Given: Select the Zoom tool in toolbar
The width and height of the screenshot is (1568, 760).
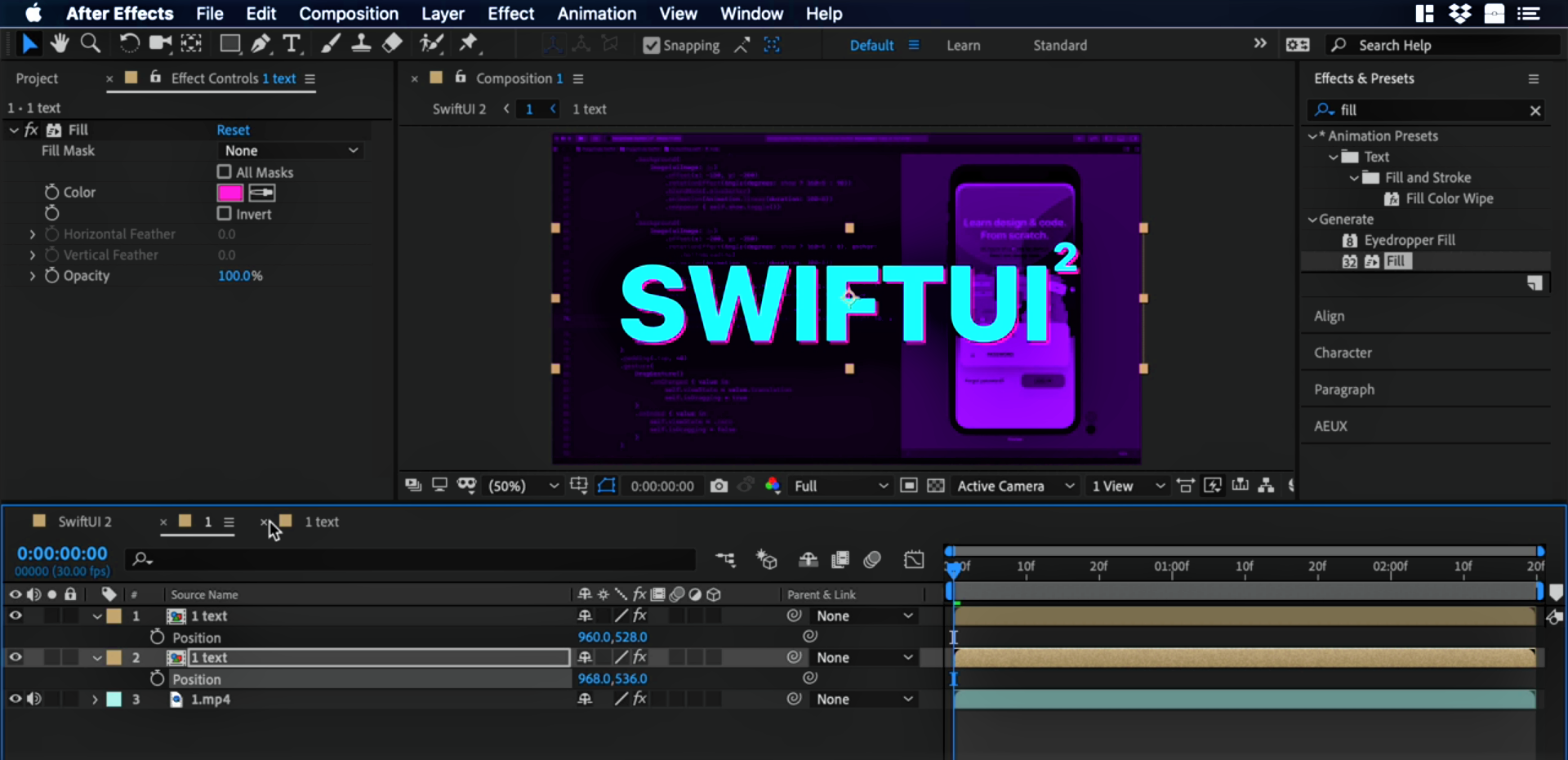Looking at the screenshot, I should click(x=91, y=44).
